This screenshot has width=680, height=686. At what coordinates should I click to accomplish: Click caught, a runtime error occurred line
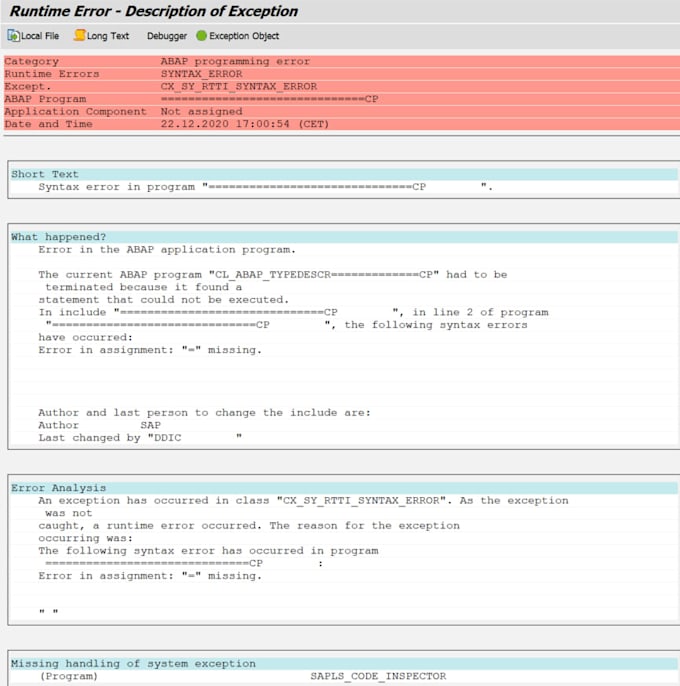pyautogui.click(x=249, y=526)
